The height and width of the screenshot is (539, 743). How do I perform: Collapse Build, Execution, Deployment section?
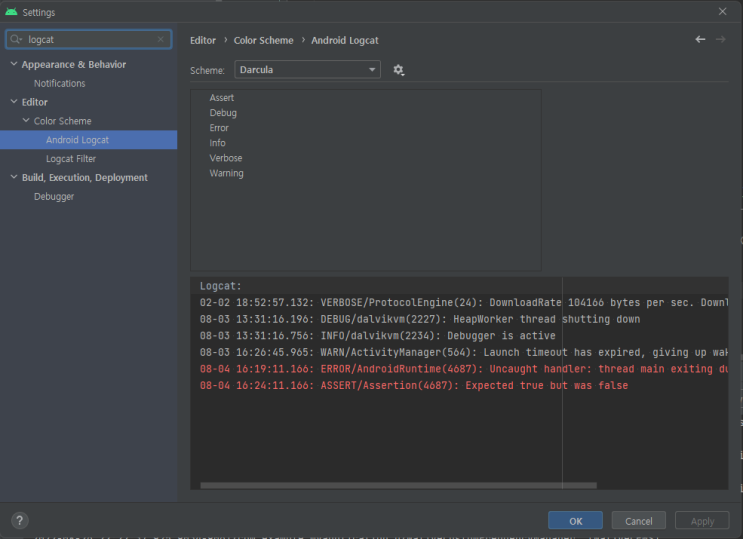[14, 177]
